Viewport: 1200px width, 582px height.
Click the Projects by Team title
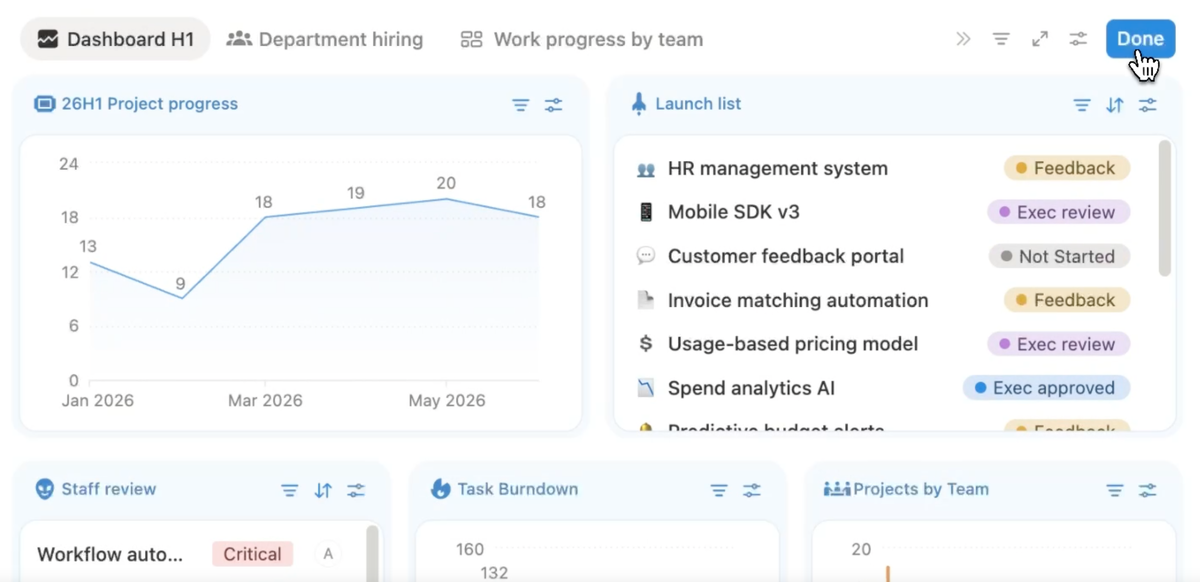coord(921,489)
